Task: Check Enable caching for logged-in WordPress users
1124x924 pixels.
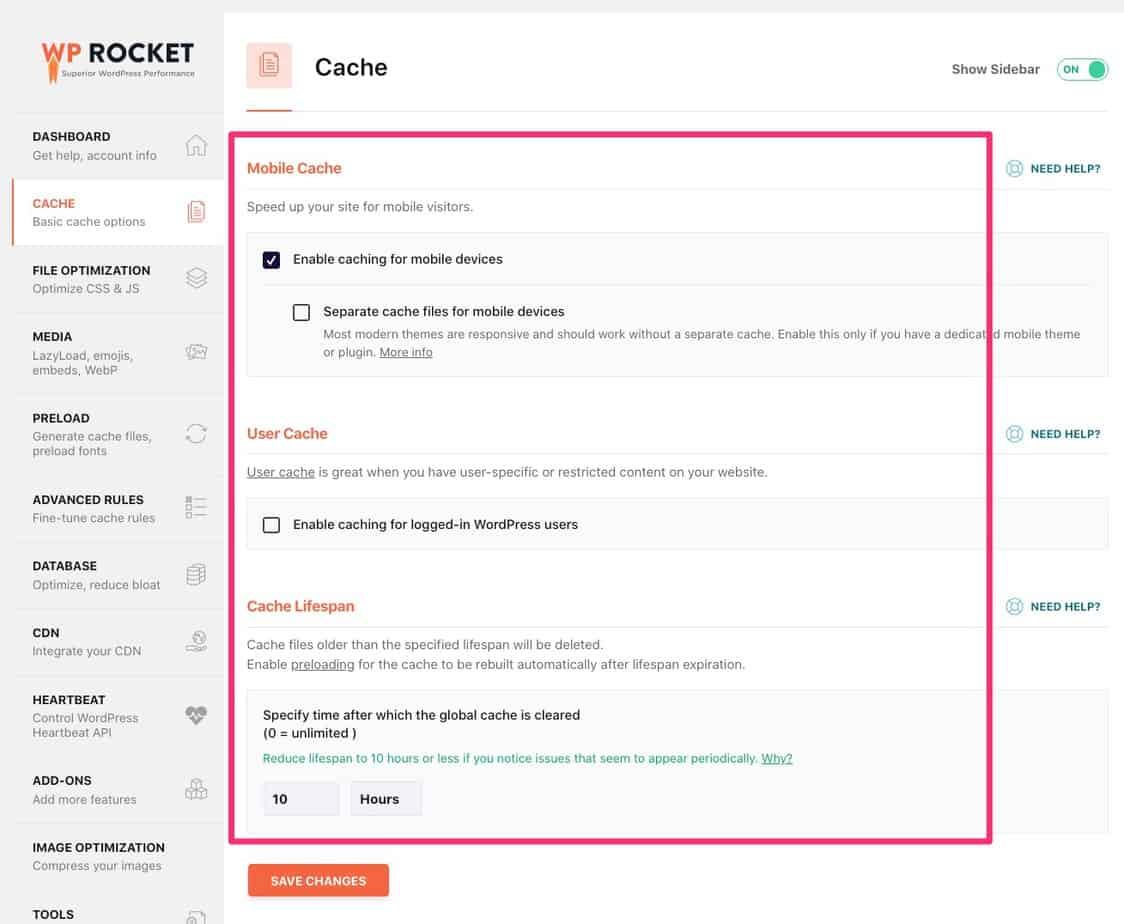Action: 271,524
